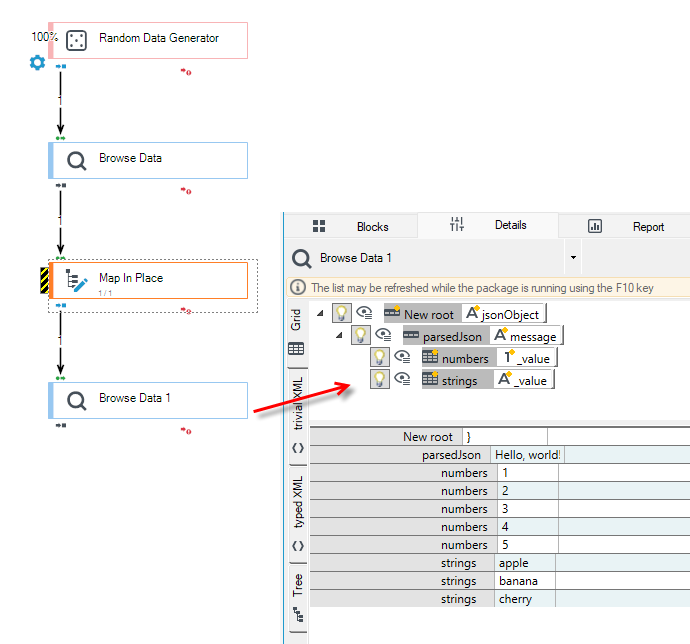Toggle lightbulb highlight for strings
Screen dimensions: 690x644
click(x=379, y=379)
